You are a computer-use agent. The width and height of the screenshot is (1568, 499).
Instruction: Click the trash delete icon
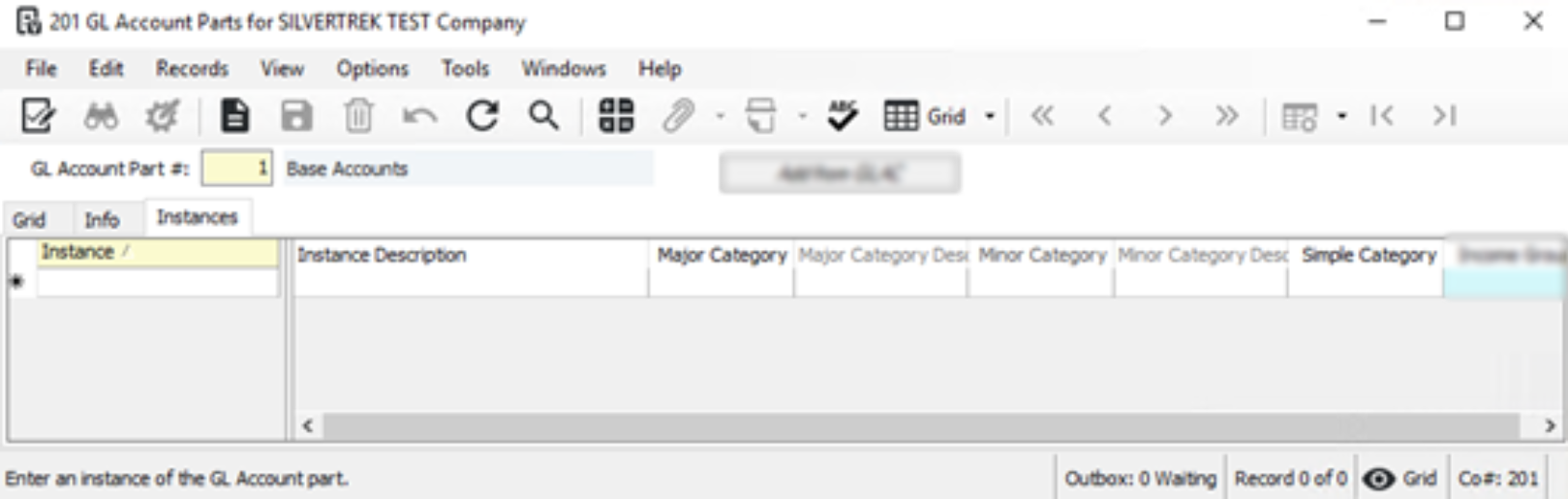point(358,116)
